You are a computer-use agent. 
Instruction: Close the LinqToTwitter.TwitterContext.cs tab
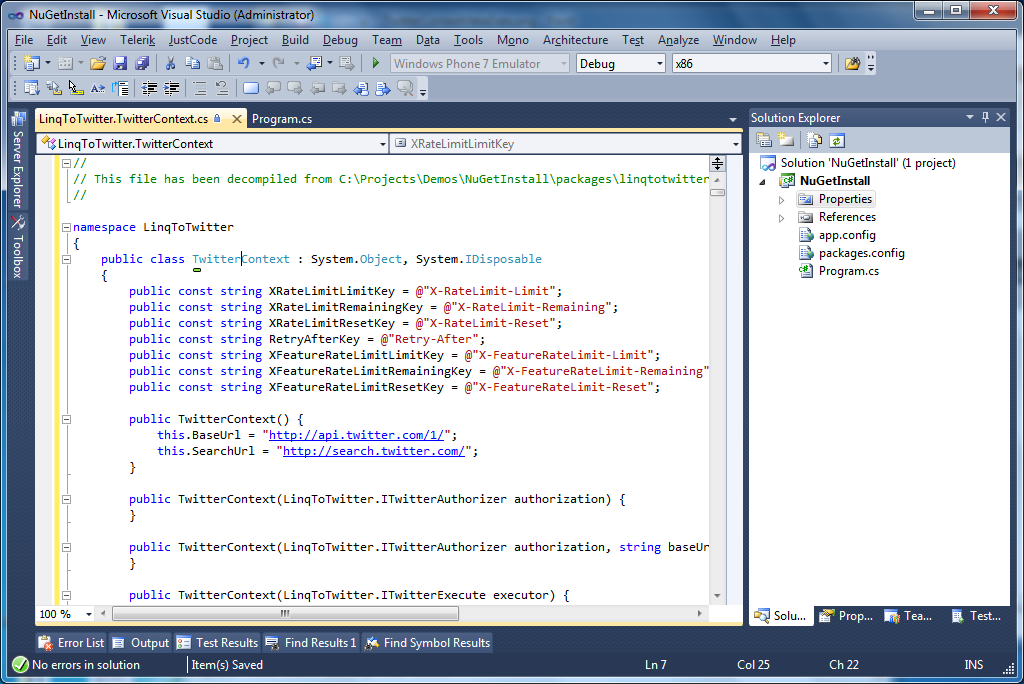tap(236, 119)
